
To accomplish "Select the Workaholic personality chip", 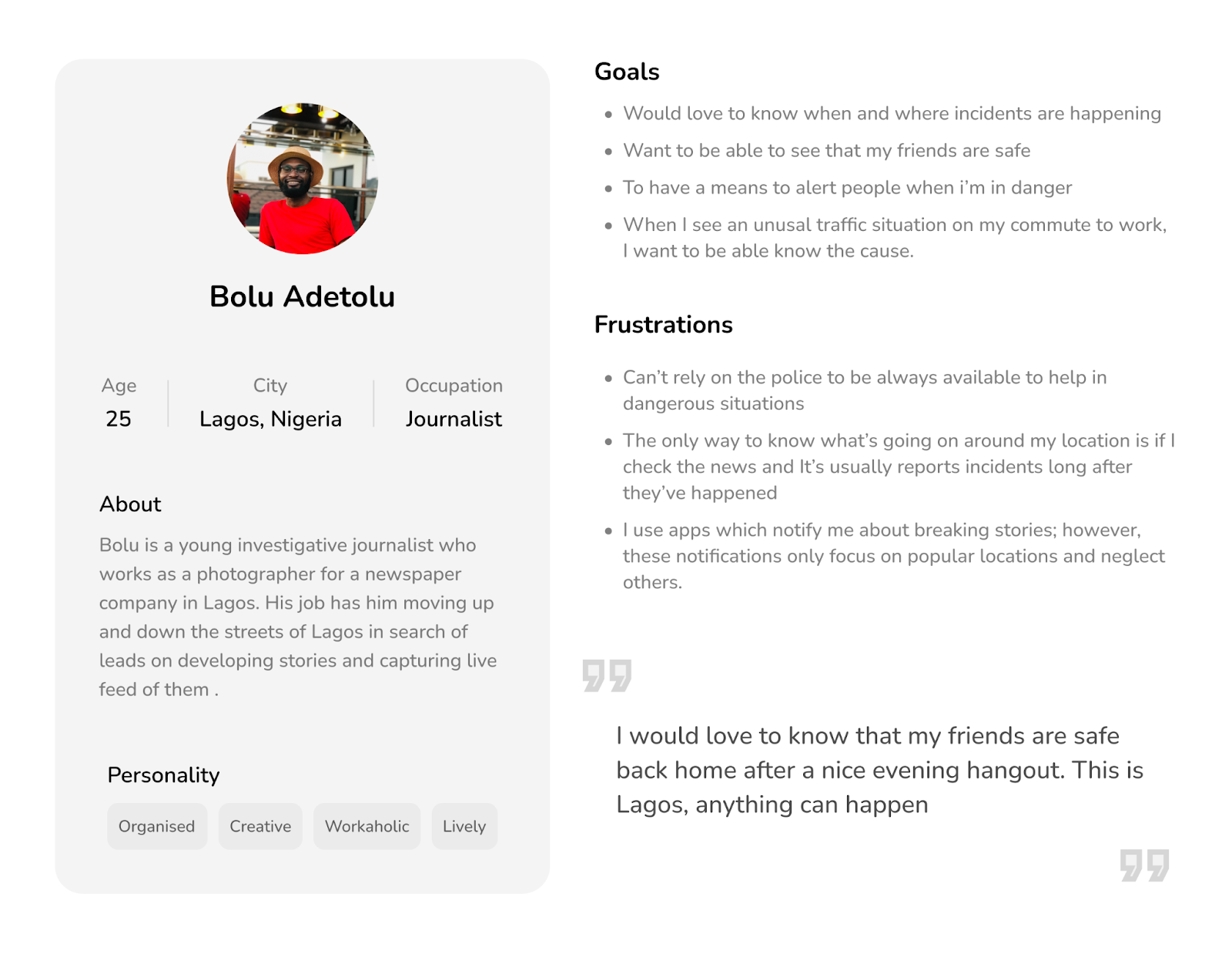I will point(367,826).
